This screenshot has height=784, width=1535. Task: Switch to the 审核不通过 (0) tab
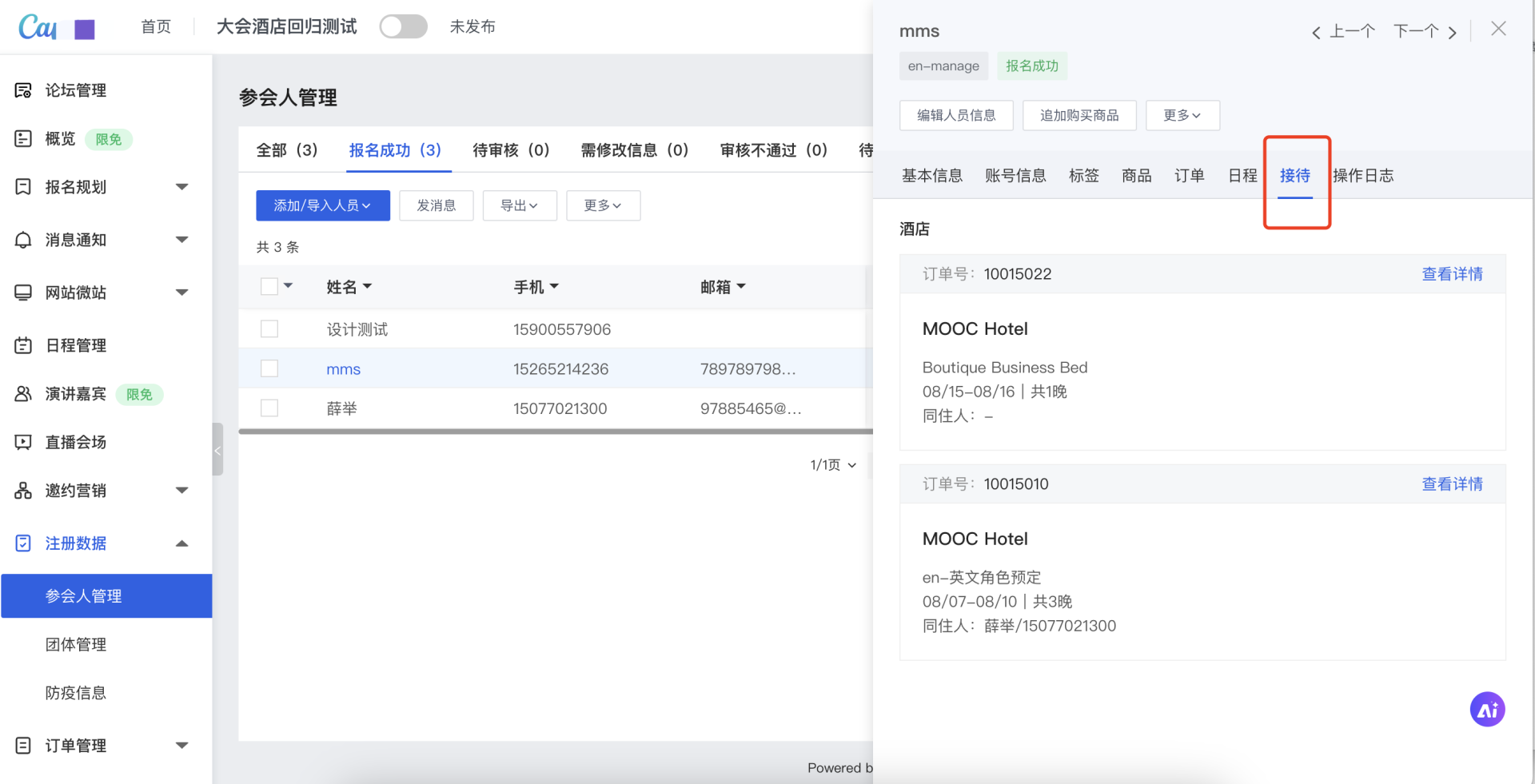point(774,150)
